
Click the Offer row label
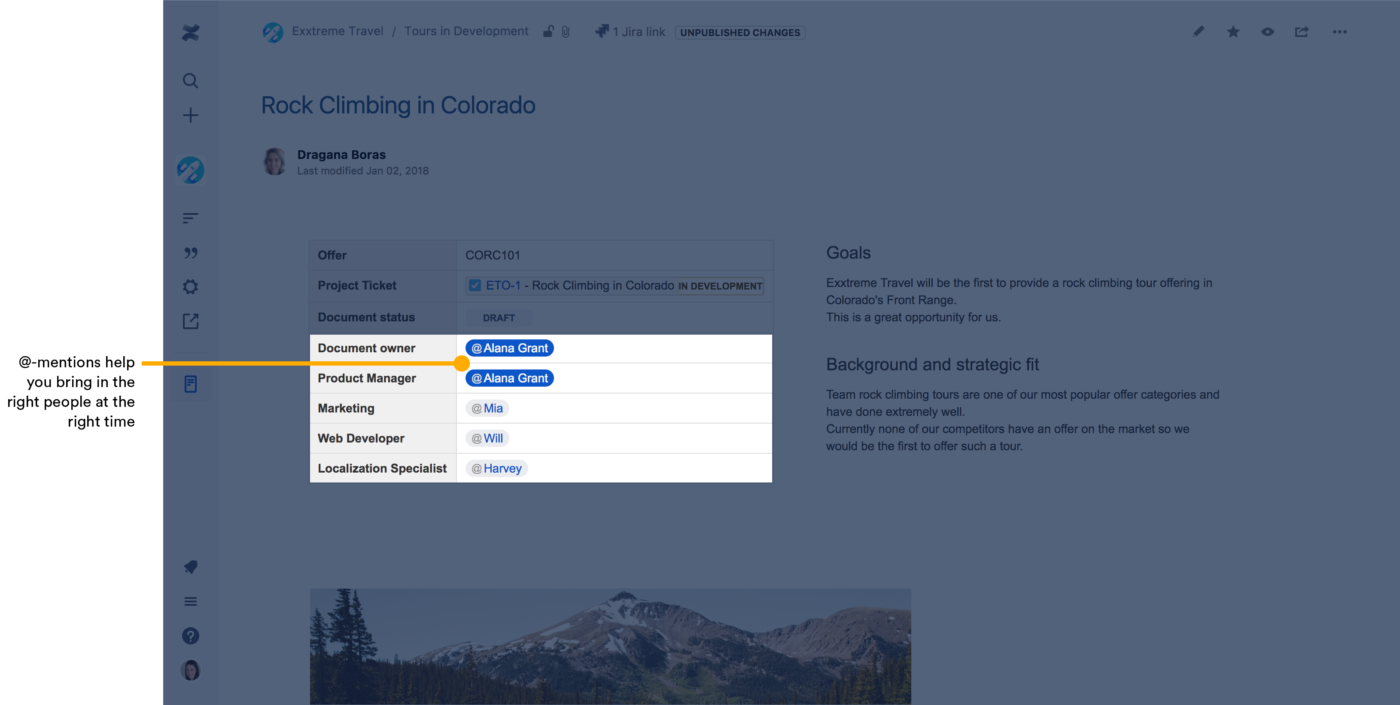332,255
